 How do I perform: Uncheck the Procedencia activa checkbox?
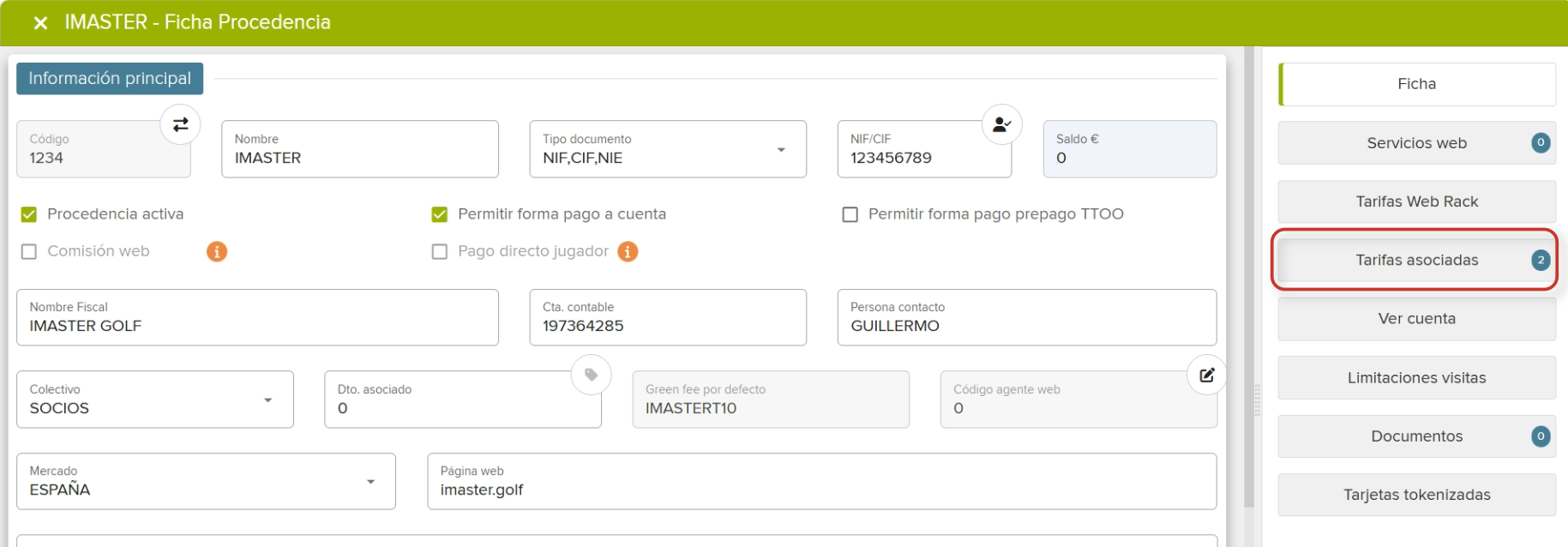tap(29, 214)
